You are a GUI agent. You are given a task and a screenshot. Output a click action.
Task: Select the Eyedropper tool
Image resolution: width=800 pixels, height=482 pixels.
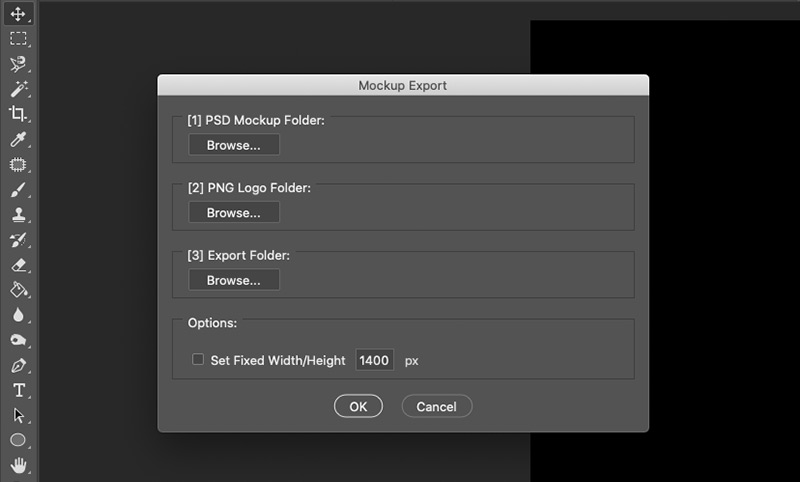[18, 139]
